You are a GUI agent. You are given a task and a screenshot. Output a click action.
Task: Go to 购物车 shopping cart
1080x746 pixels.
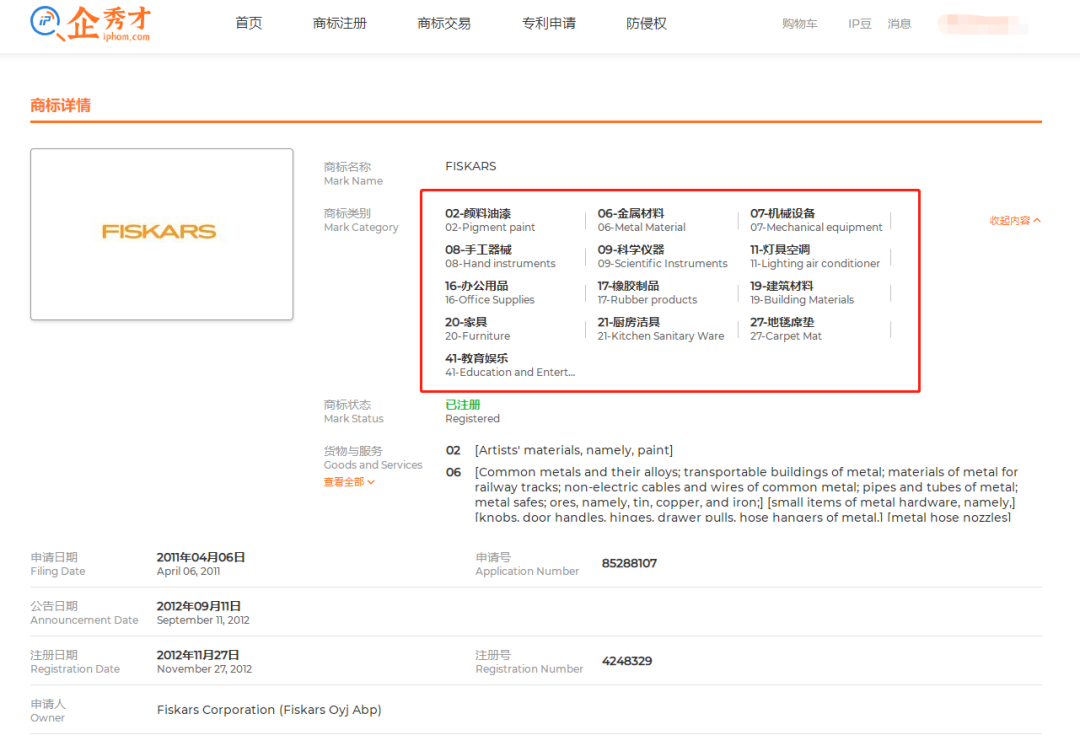click(x=800, y=24)
